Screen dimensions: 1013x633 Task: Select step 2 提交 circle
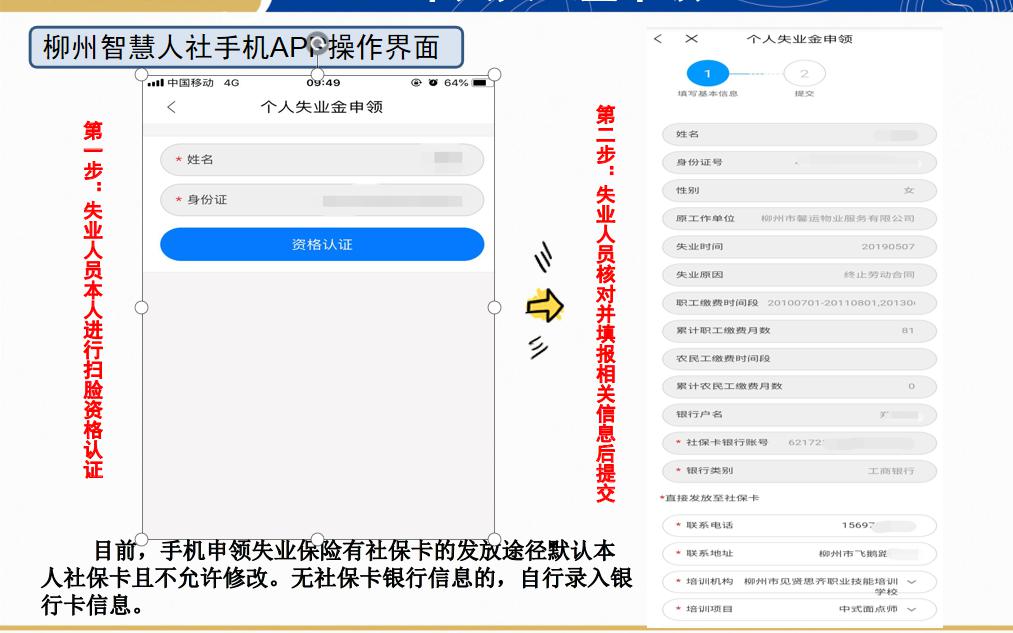click(x=804, y=73)
